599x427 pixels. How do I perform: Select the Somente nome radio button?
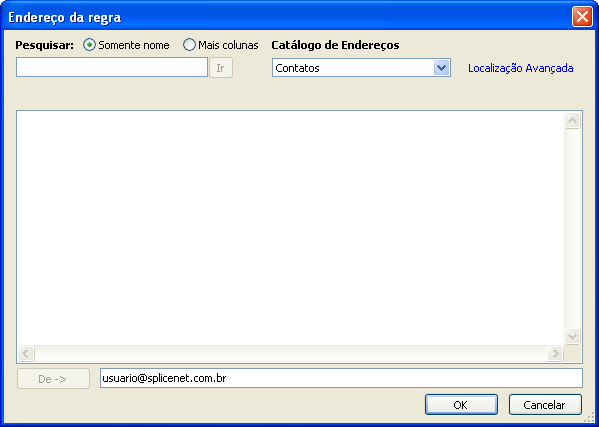[x=89, y=45]
